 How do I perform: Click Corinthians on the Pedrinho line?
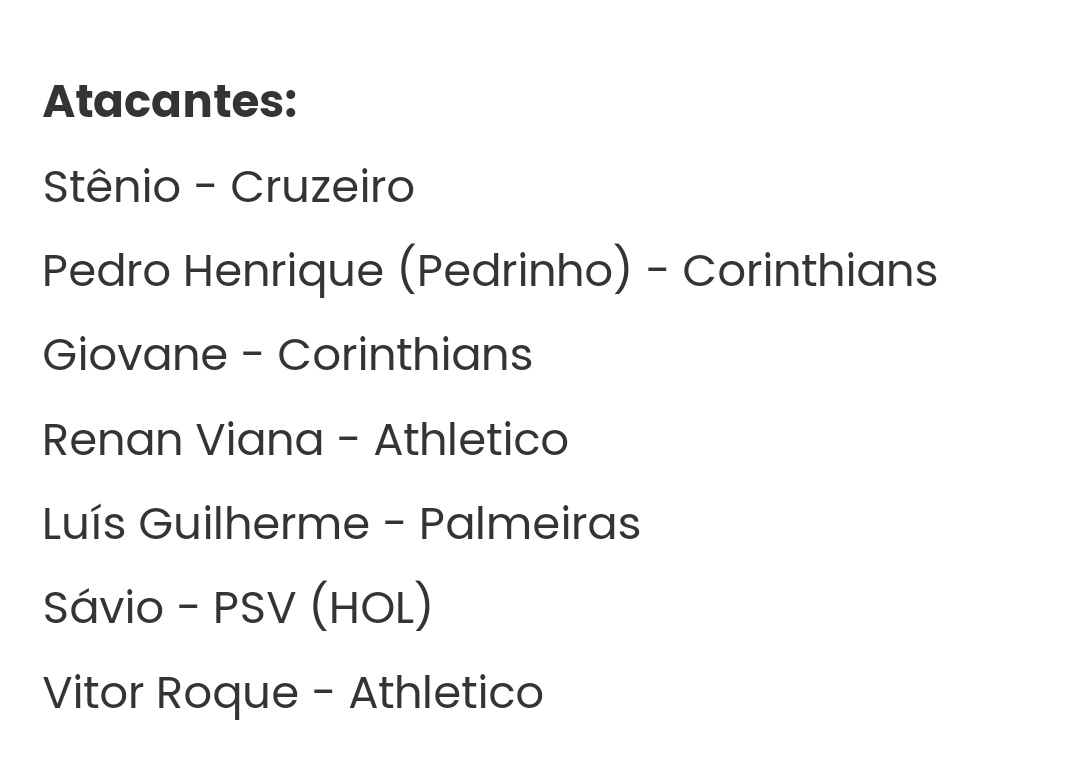click(x=809, y=271)
